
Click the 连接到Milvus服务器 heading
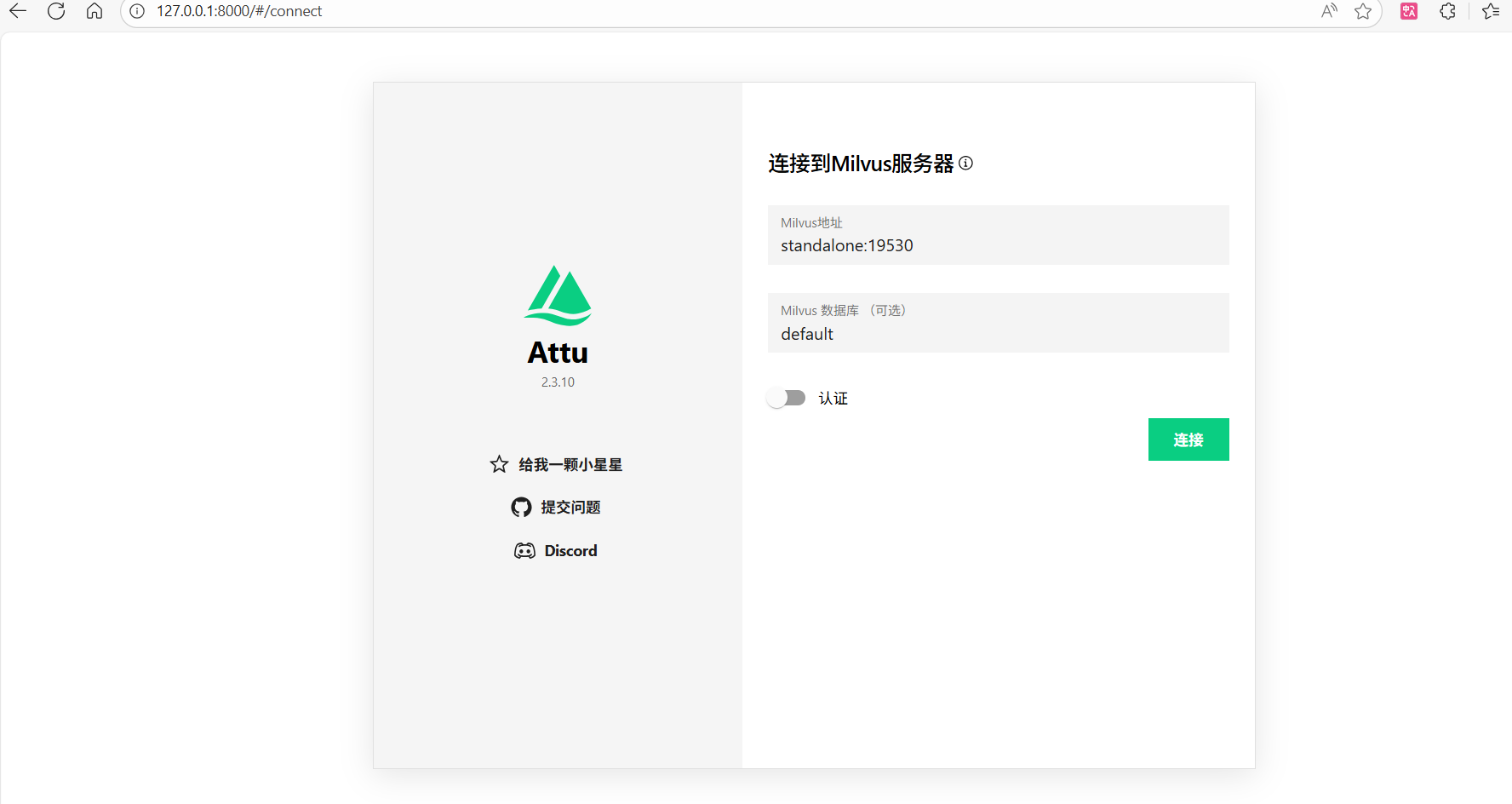pyautogui.click(x=861, y=164)
